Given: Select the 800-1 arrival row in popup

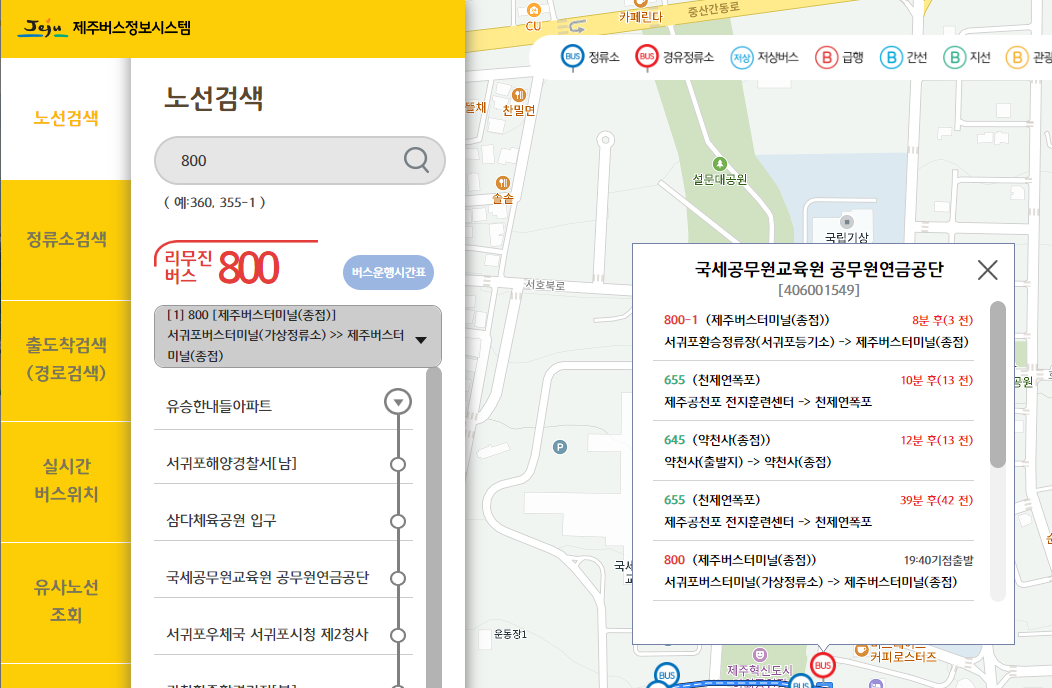Looking at the screenshot, I should [x=813, y=331].
